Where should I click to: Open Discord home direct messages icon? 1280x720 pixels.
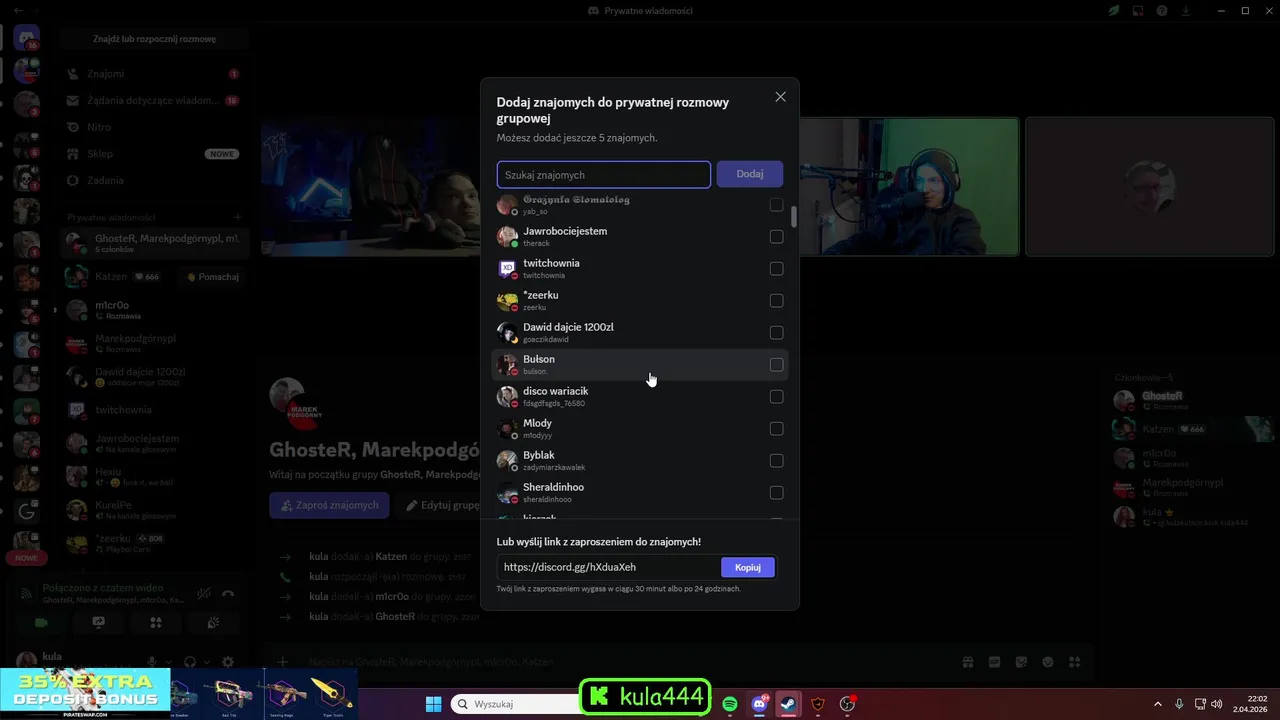point(27,38)
